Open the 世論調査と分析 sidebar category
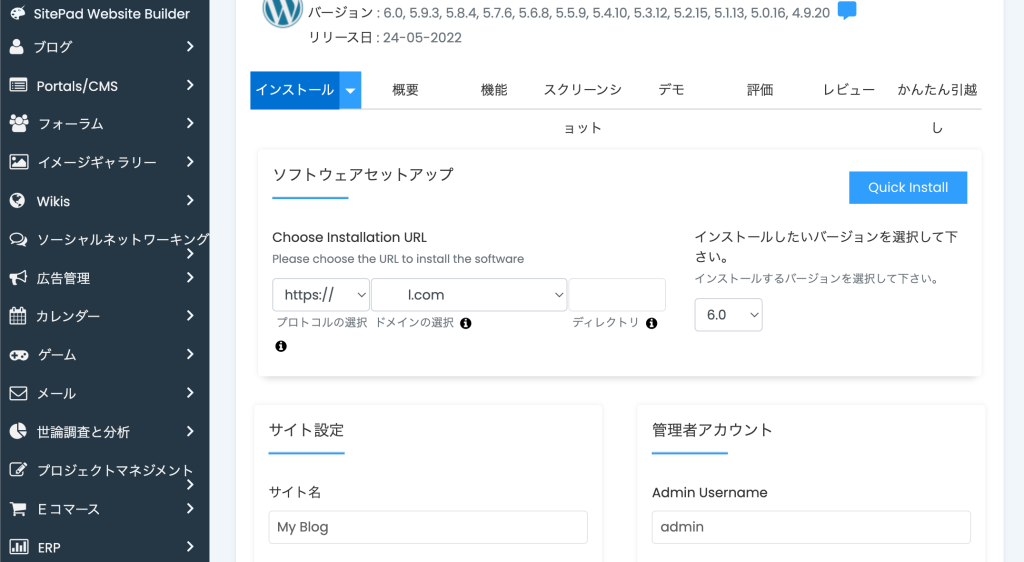This screenshot has width=1024, height=562. click(x=104, y=431)
